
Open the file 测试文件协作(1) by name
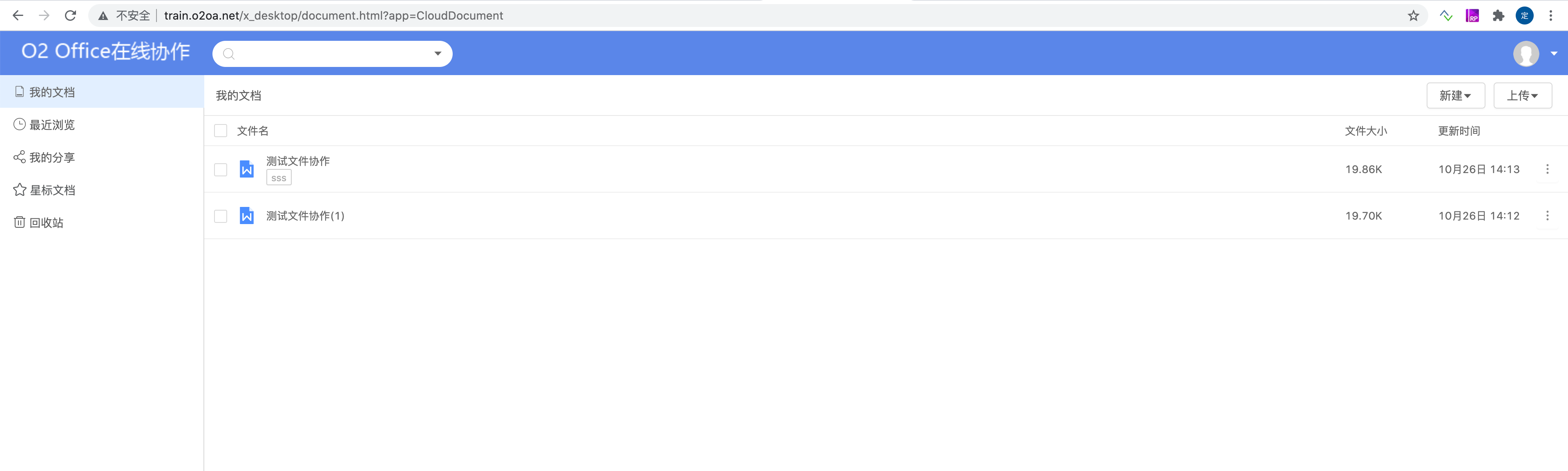(305, 216)
